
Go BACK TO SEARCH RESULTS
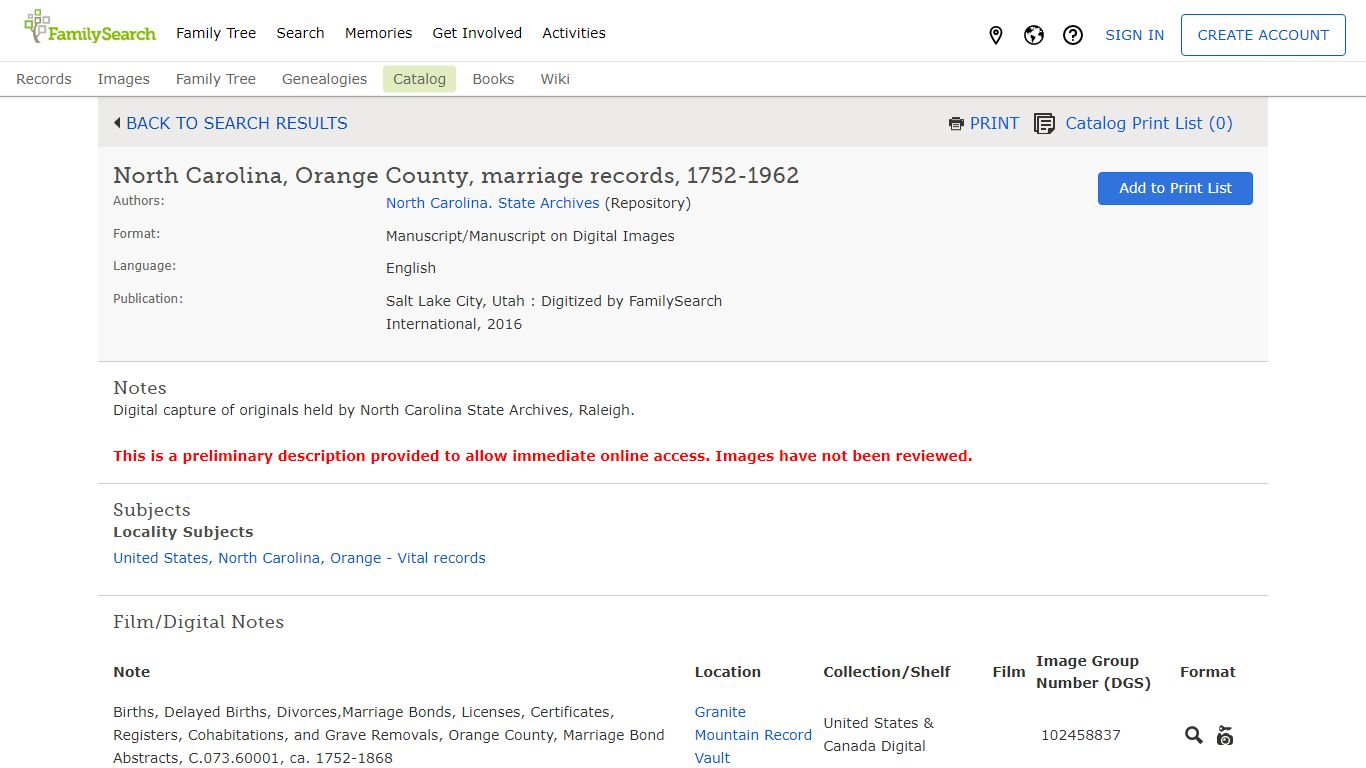pos(237,123)
